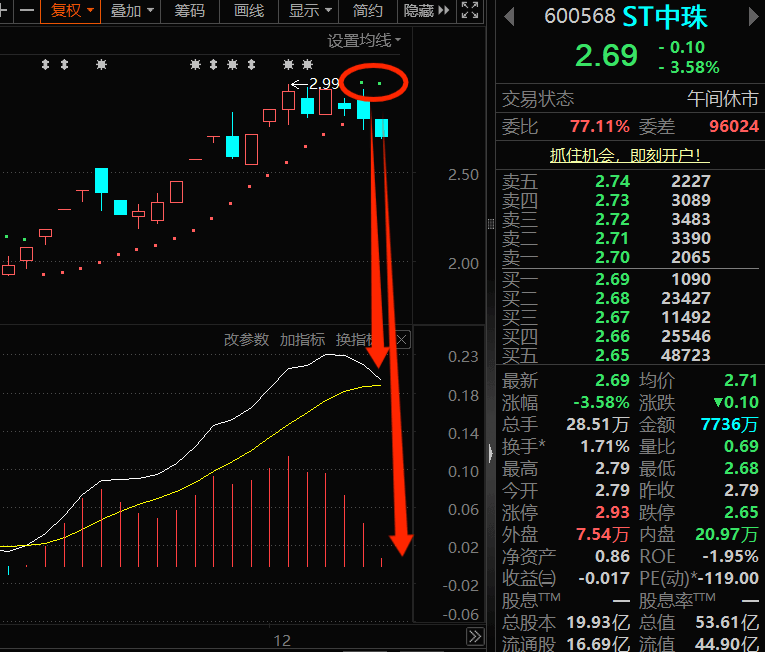
Task: Click 委比 value 77.11%
Action: point(600,126)
